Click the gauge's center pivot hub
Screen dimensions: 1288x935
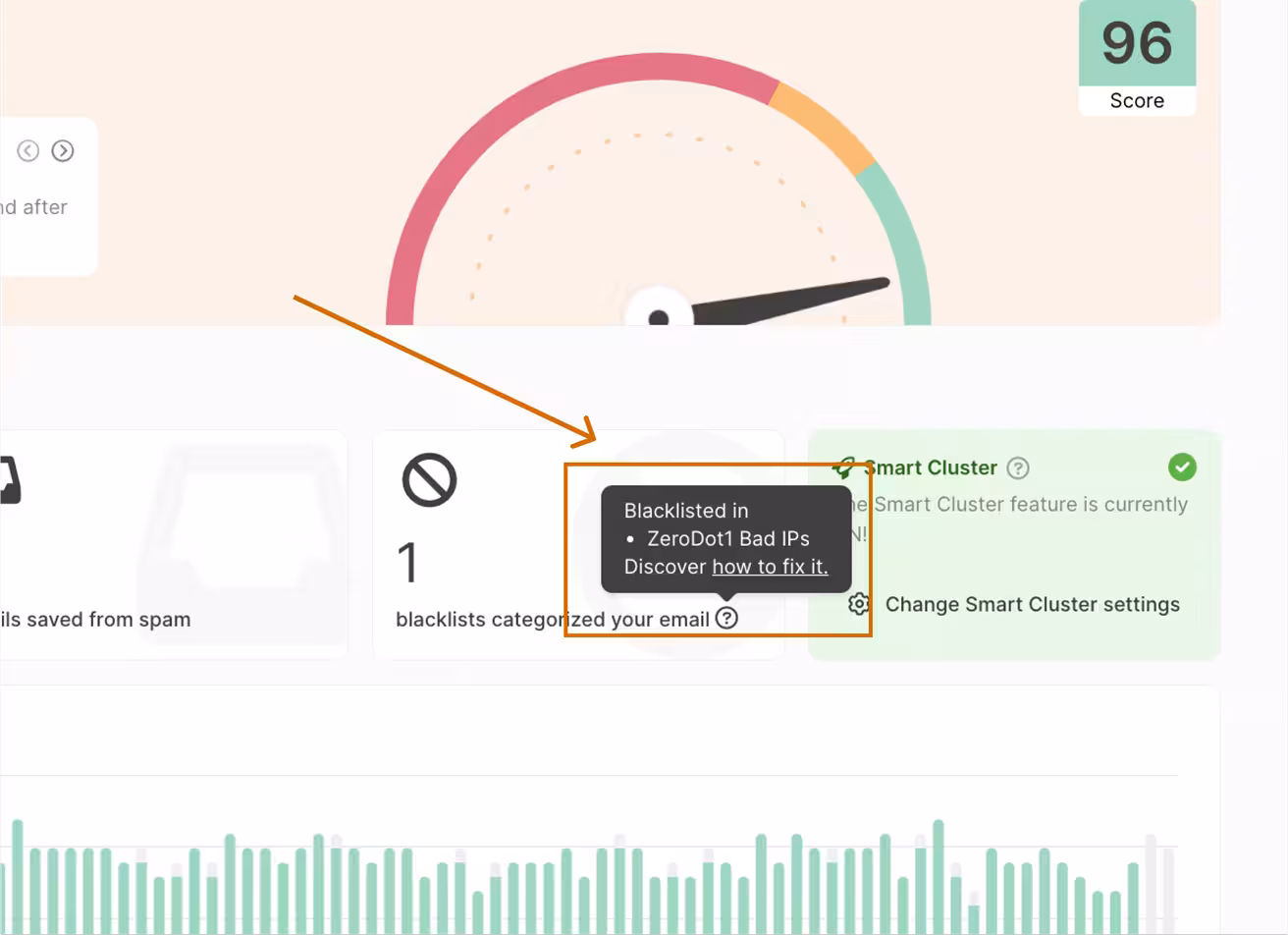tap(659, 317)
